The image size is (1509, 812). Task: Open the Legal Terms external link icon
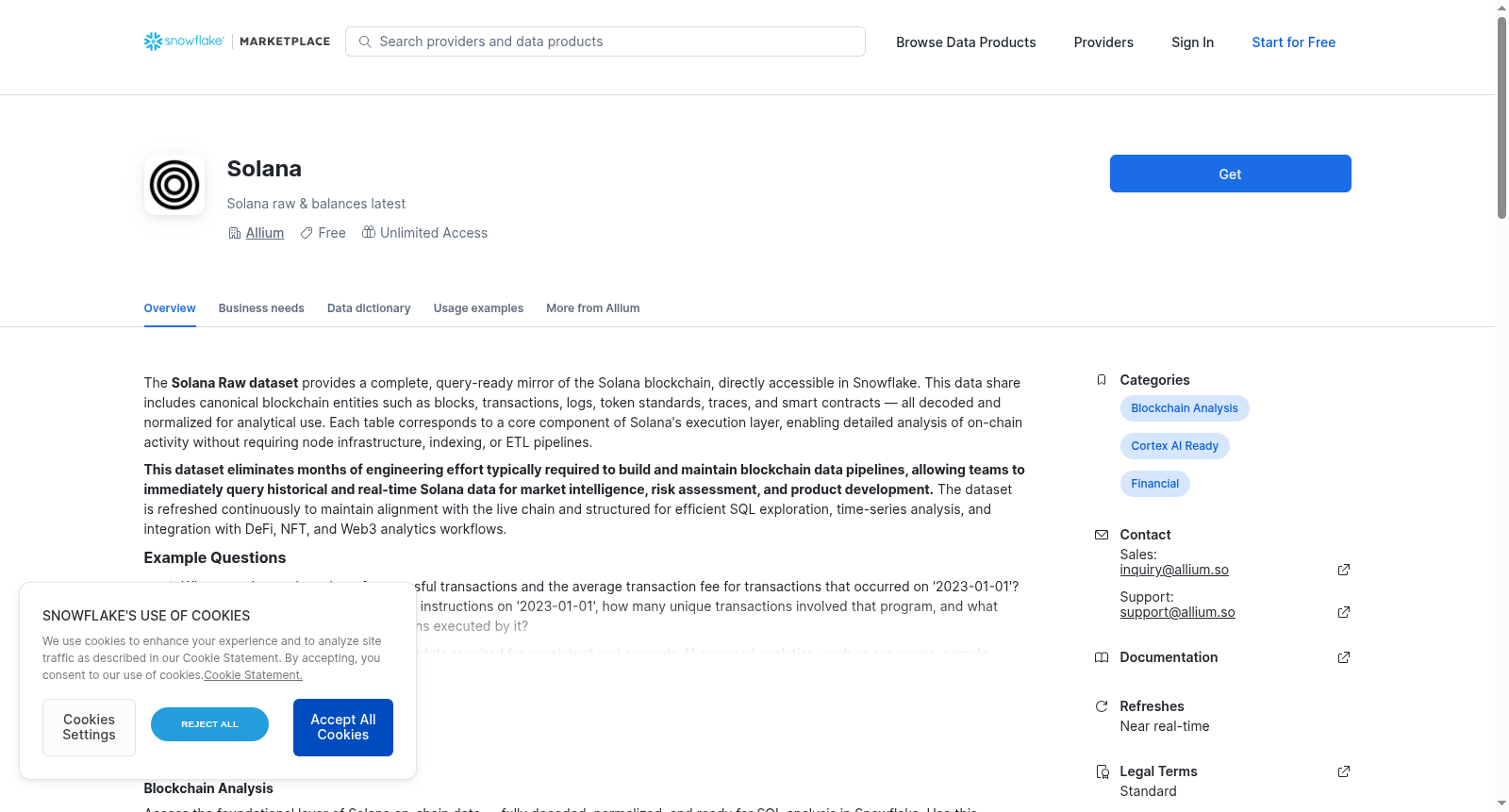(1344, 771)
